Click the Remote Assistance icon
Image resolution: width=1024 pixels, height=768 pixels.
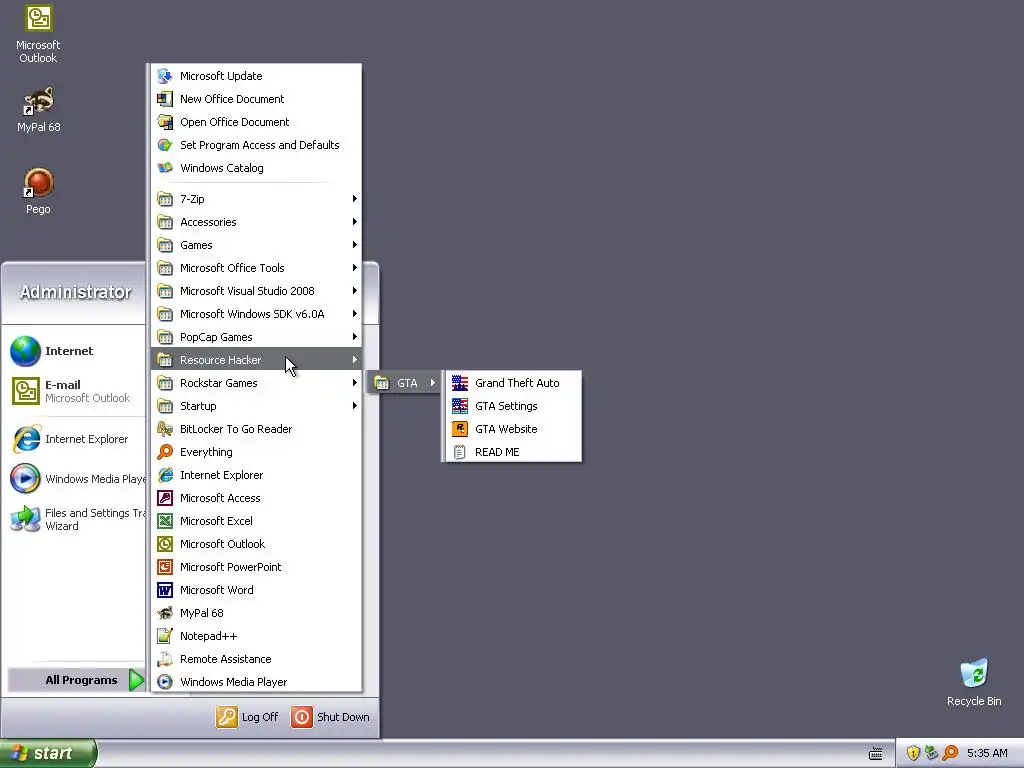click(165, 659)
